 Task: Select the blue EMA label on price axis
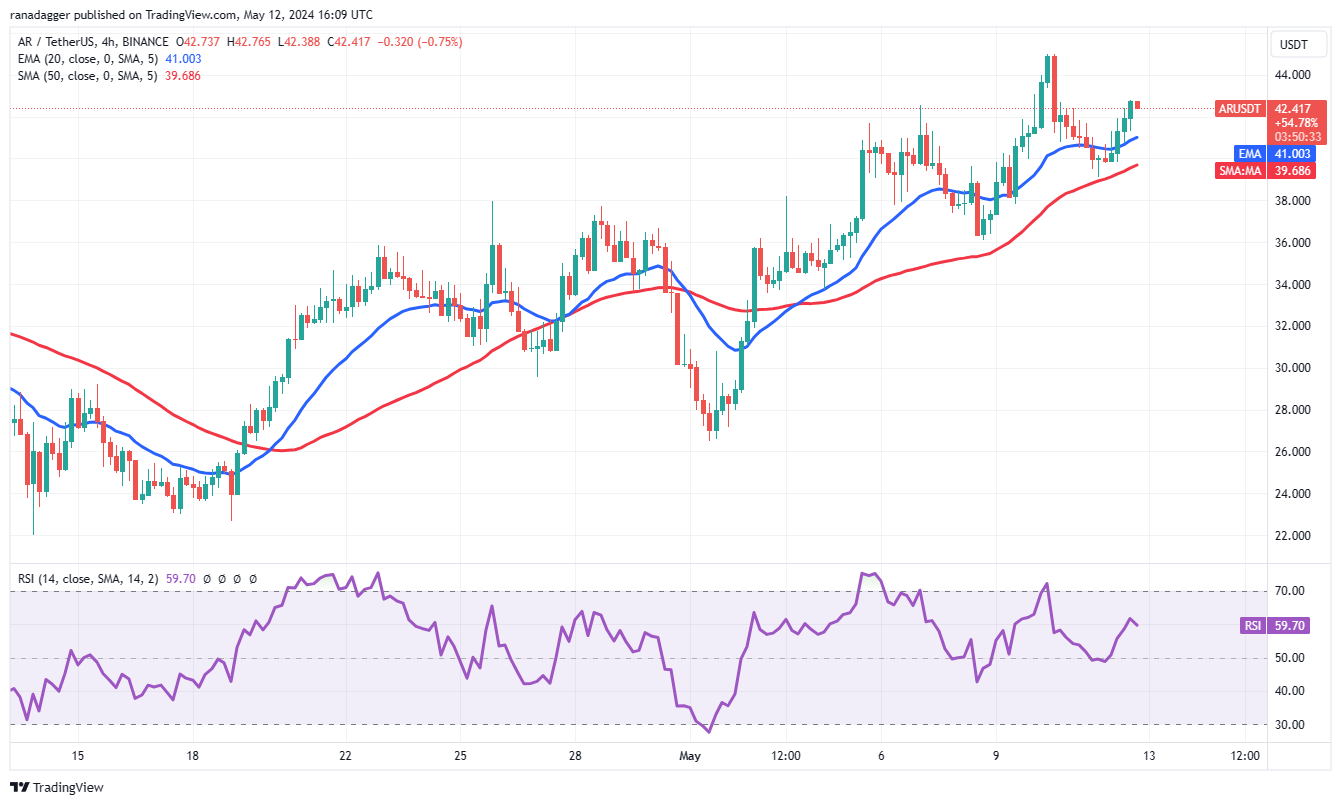[x=1250, y=153]
